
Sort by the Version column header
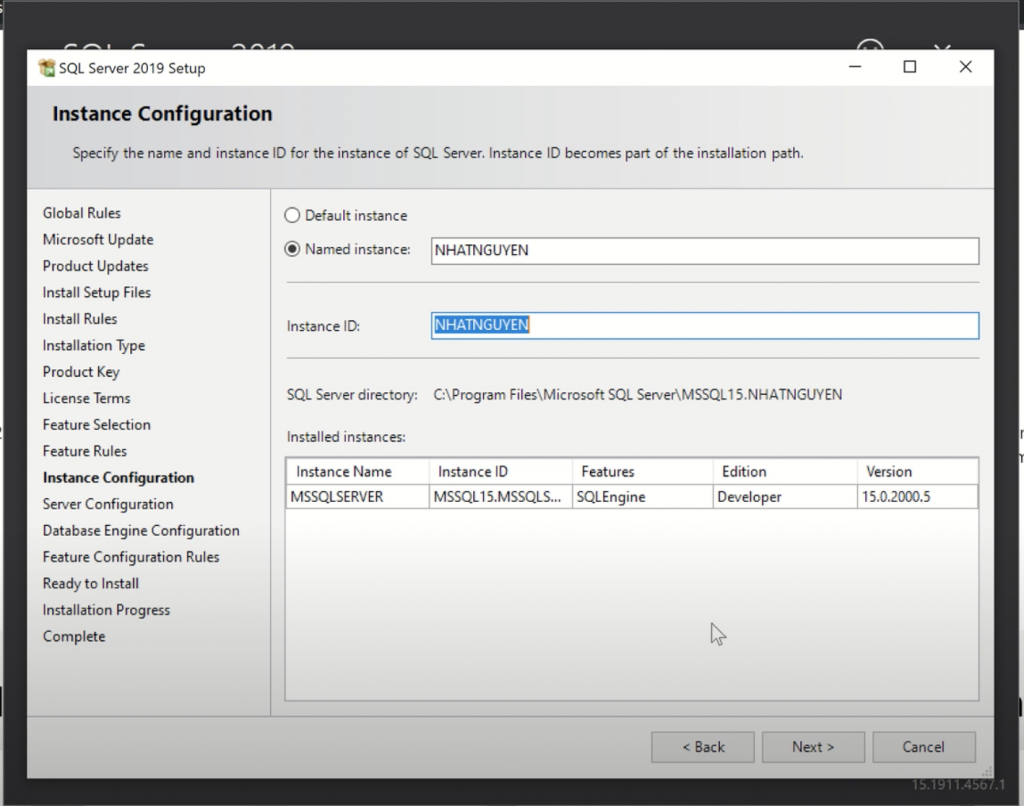tap(918, 472)
